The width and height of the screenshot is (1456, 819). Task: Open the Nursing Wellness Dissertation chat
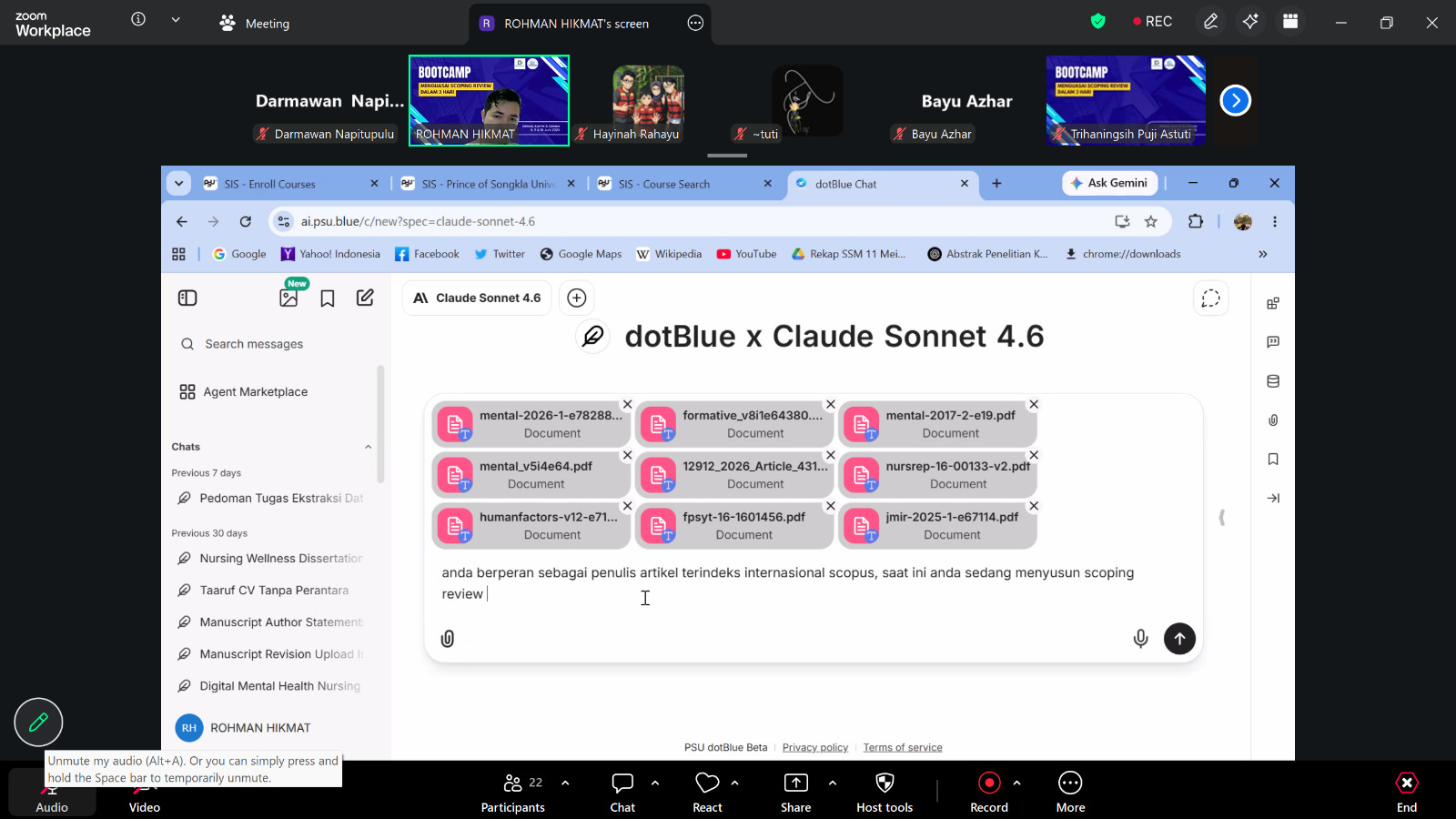pyautogui.click(x=270, y=559)
